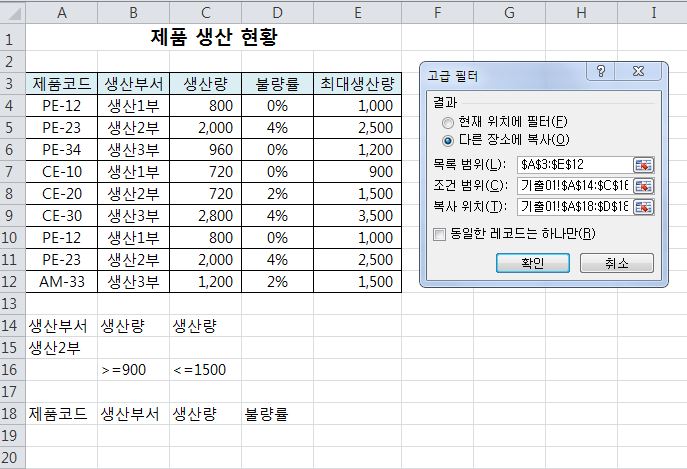Click inside the 복사 위치 input field
687x469 pixels.
coord(574,208)
